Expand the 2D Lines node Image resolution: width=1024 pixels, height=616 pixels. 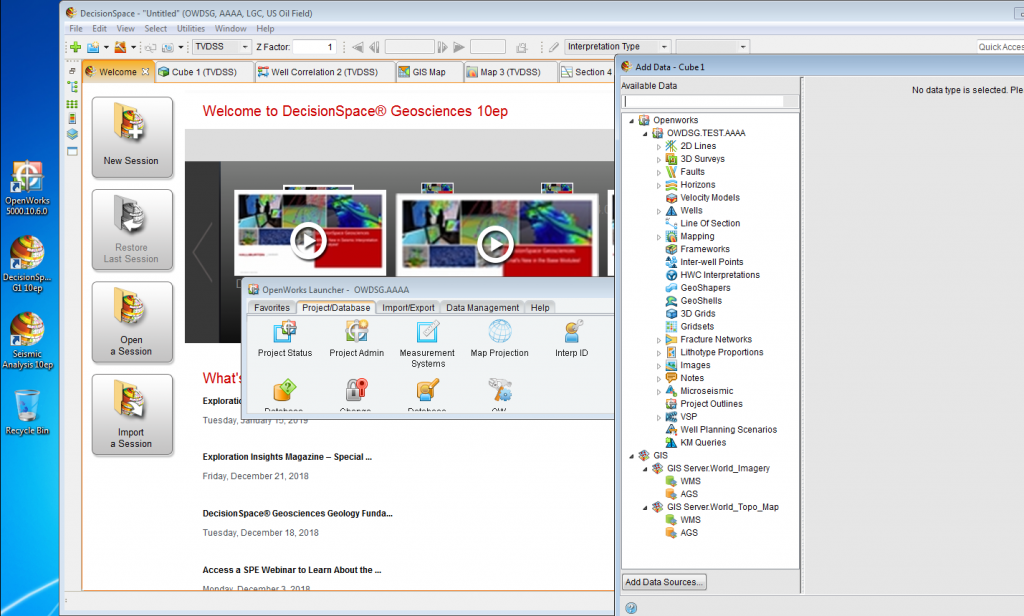tap(658, 147)
